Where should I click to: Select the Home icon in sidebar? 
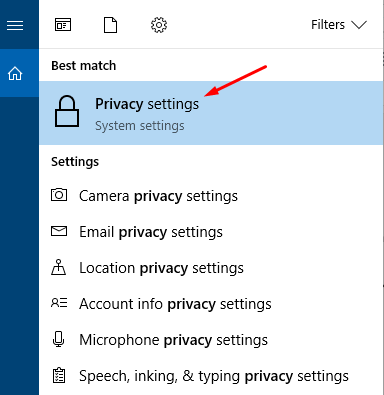[15, 73]
